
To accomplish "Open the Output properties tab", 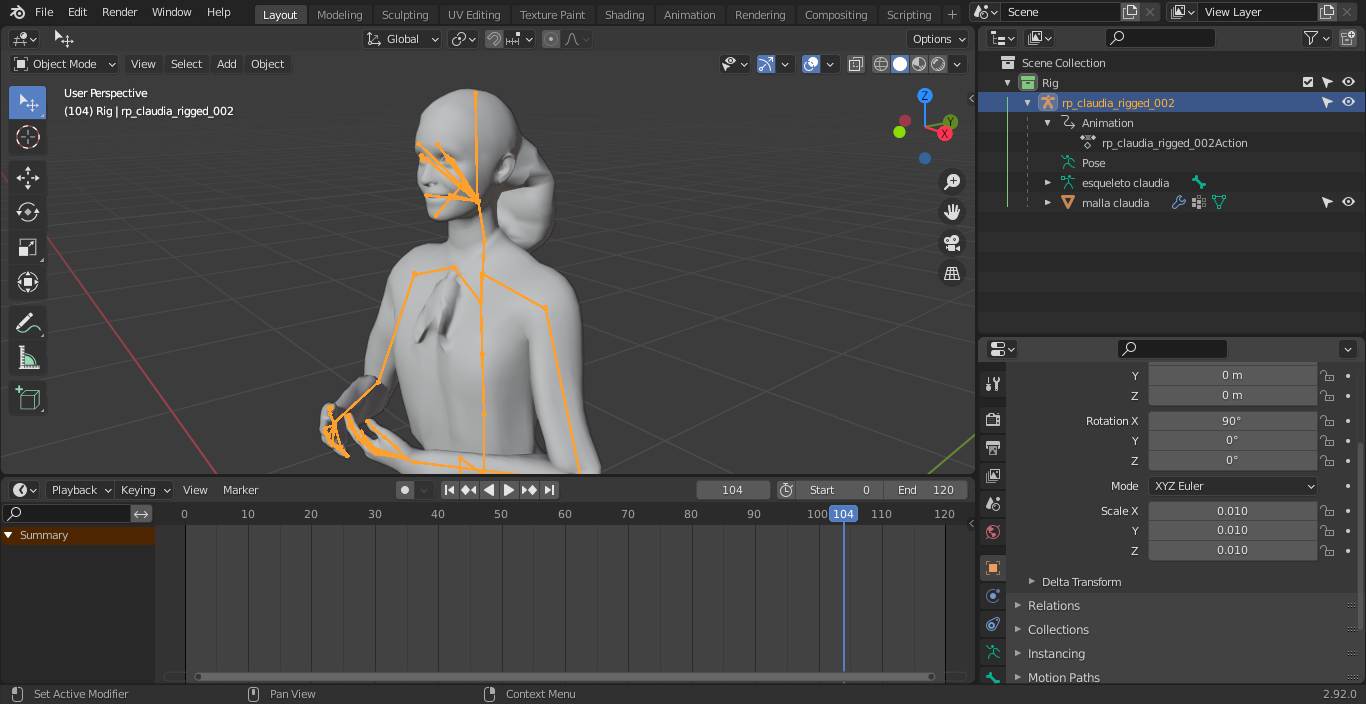I will [x=992, y=447].
